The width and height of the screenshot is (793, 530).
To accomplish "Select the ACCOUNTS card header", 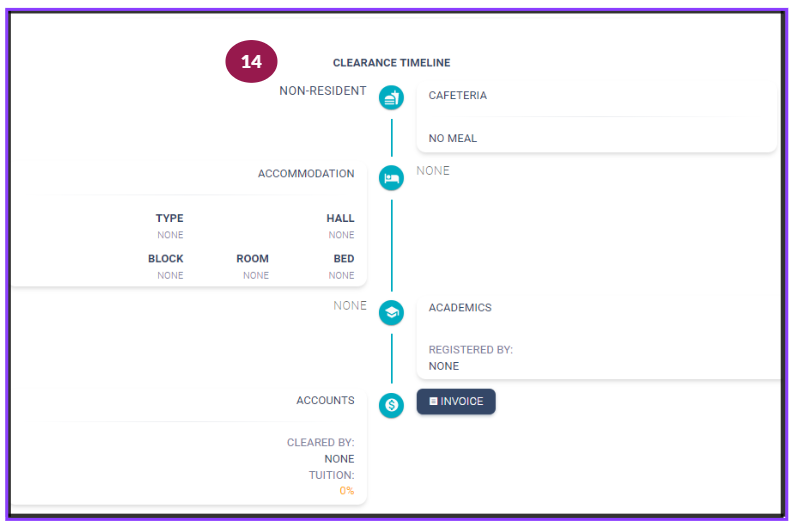I will [x=325, y=400].
